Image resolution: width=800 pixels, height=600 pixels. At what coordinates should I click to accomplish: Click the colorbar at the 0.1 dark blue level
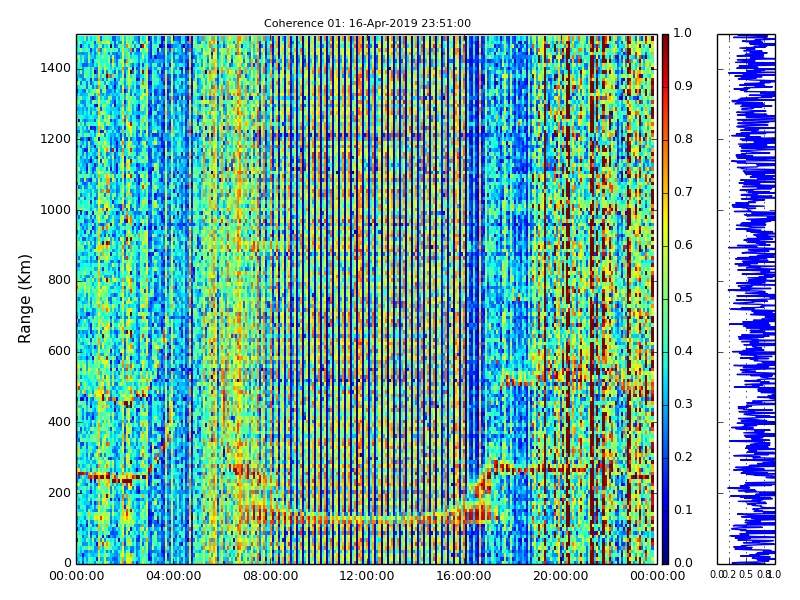coord(665,511)
